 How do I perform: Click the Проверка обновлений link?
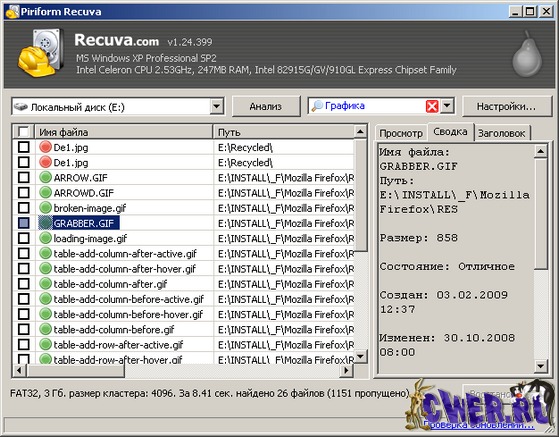(x=479, y=425)
